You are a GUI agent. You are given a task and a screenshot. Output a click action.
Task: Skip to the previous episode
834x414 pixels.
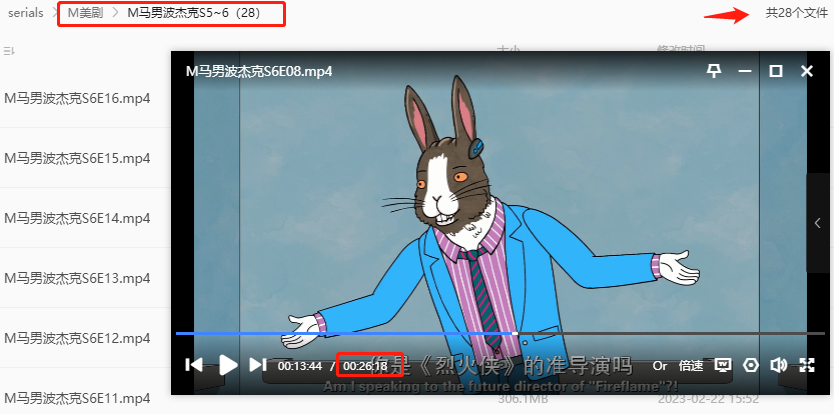[x=194, y=365]
